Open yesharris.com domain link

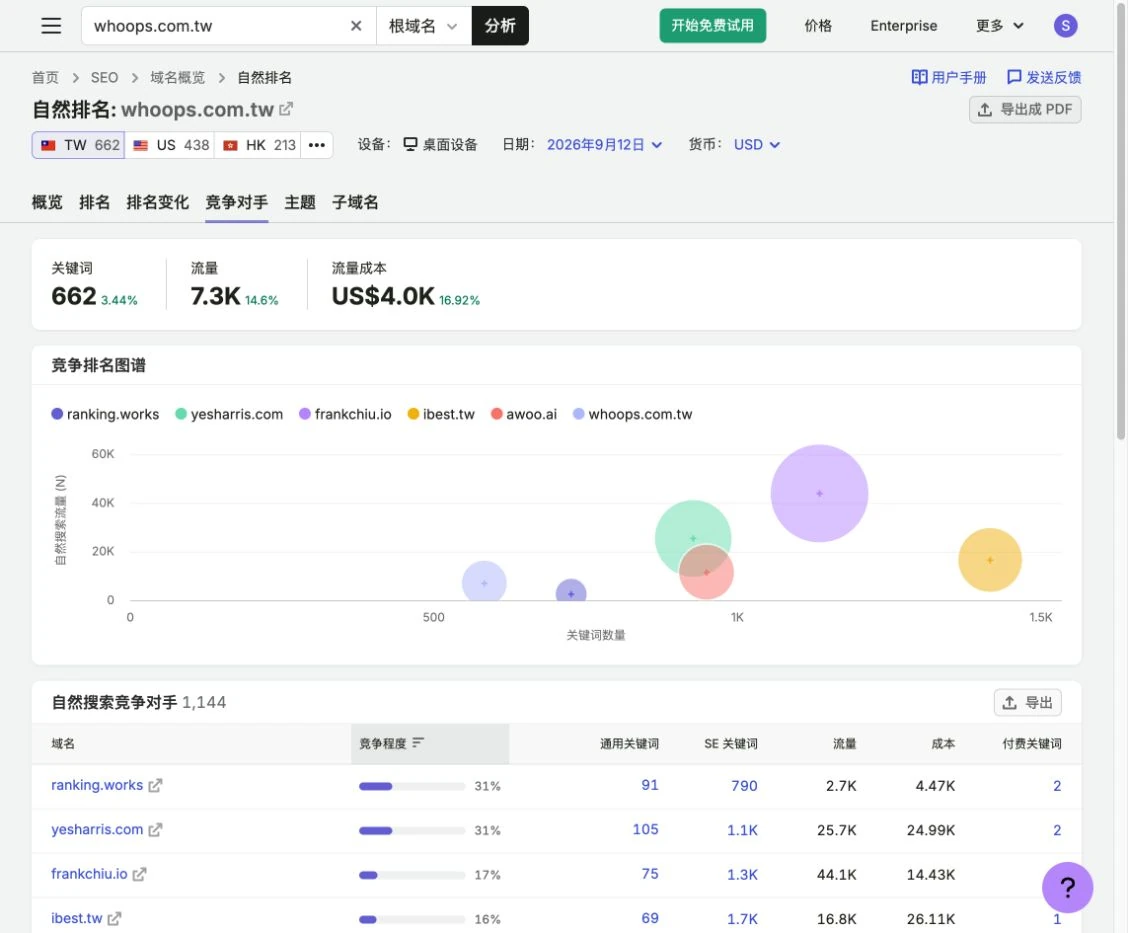click(97, 829)
